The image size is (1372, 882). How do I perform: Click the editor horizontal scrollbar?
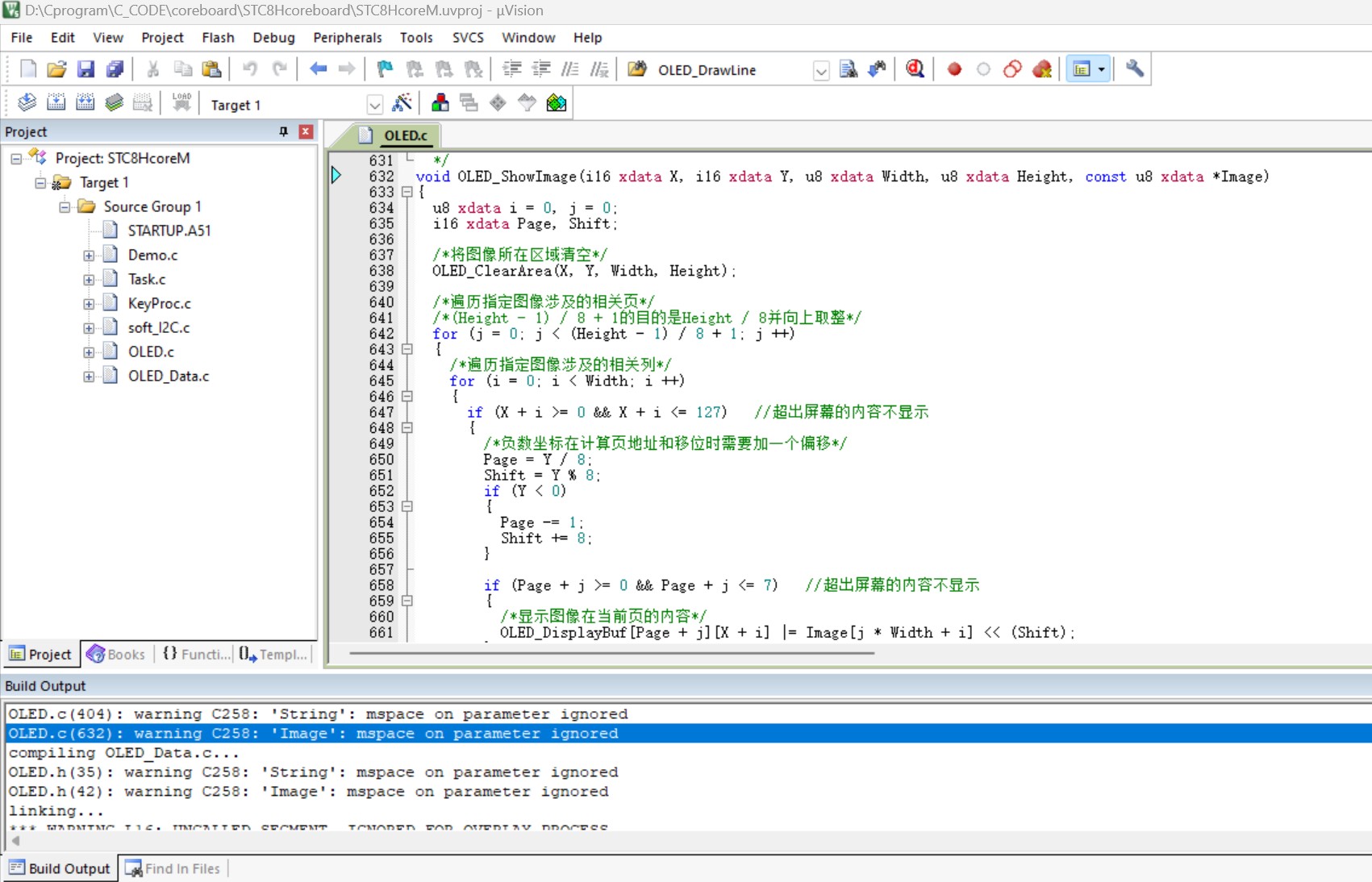613,653
